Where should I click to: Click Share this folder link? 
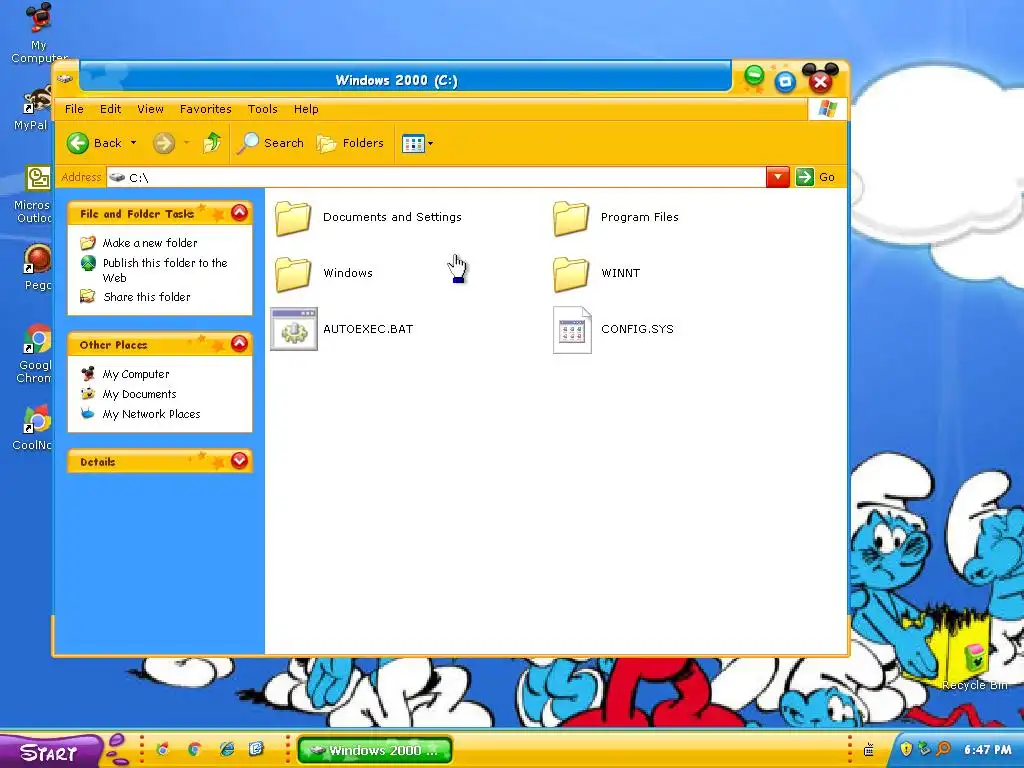click(147, 296)
